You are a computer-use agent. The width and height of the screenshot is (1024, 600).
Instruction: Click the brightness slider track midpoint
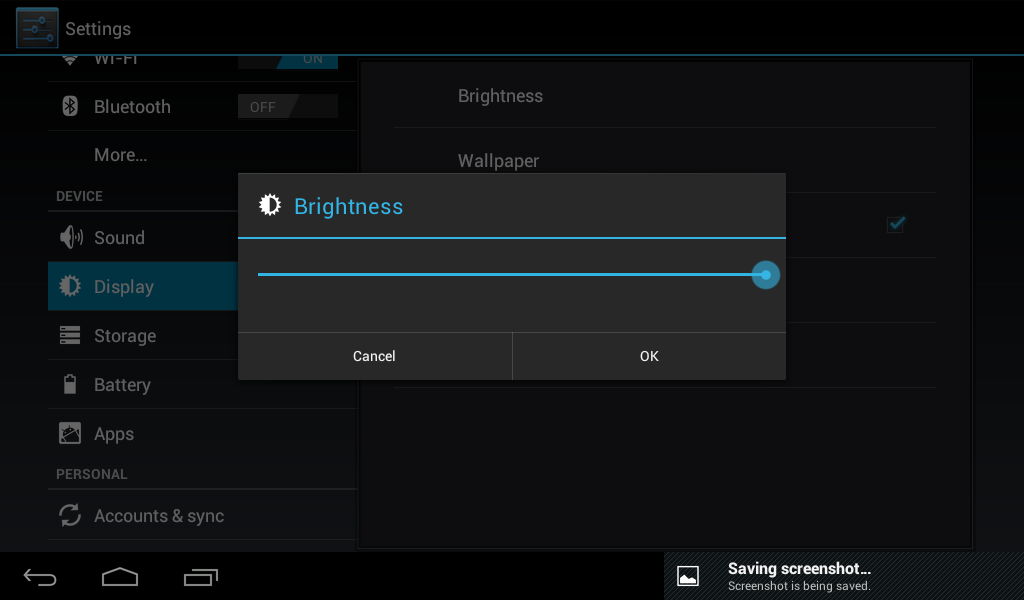click(512, 274)
